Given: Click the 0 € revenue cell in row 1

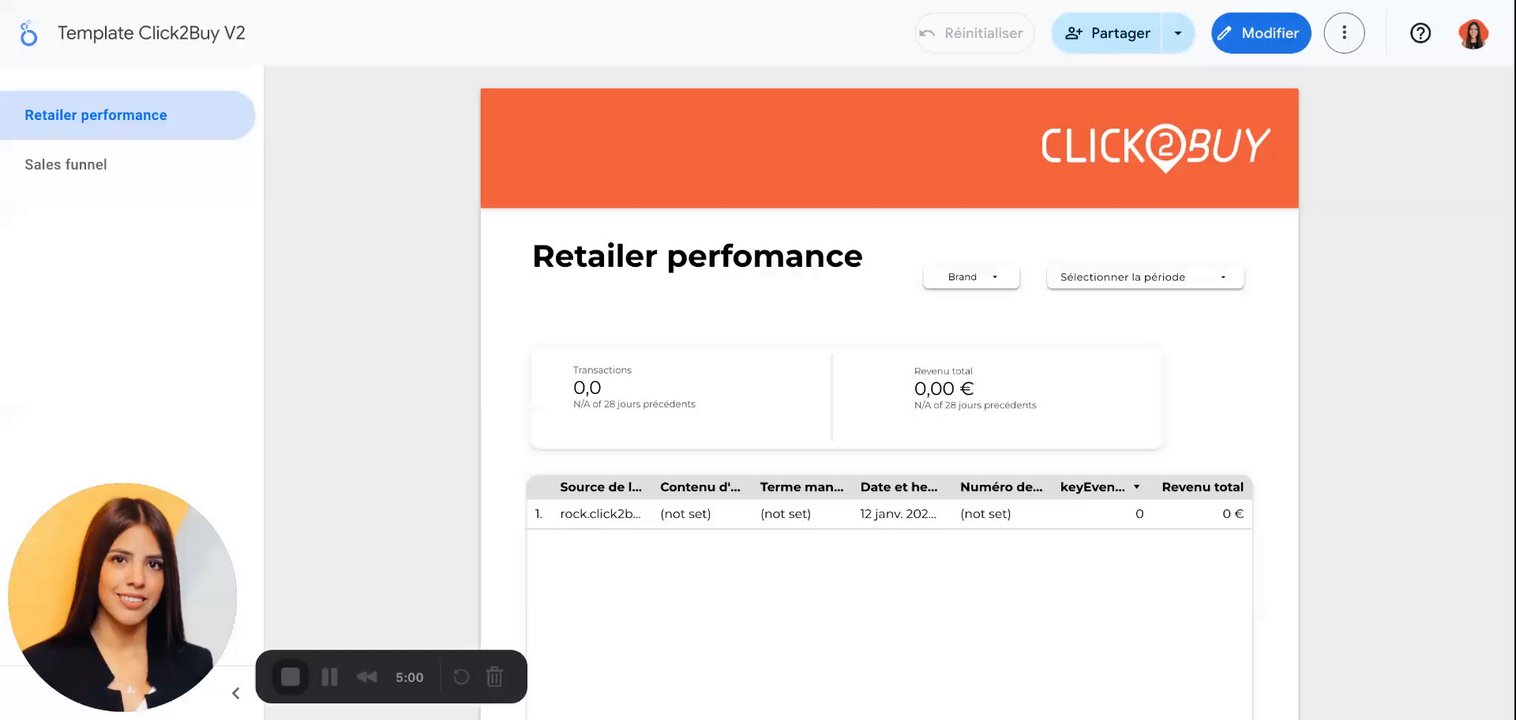Looking at the screenshot, I should click(1233, 514).
